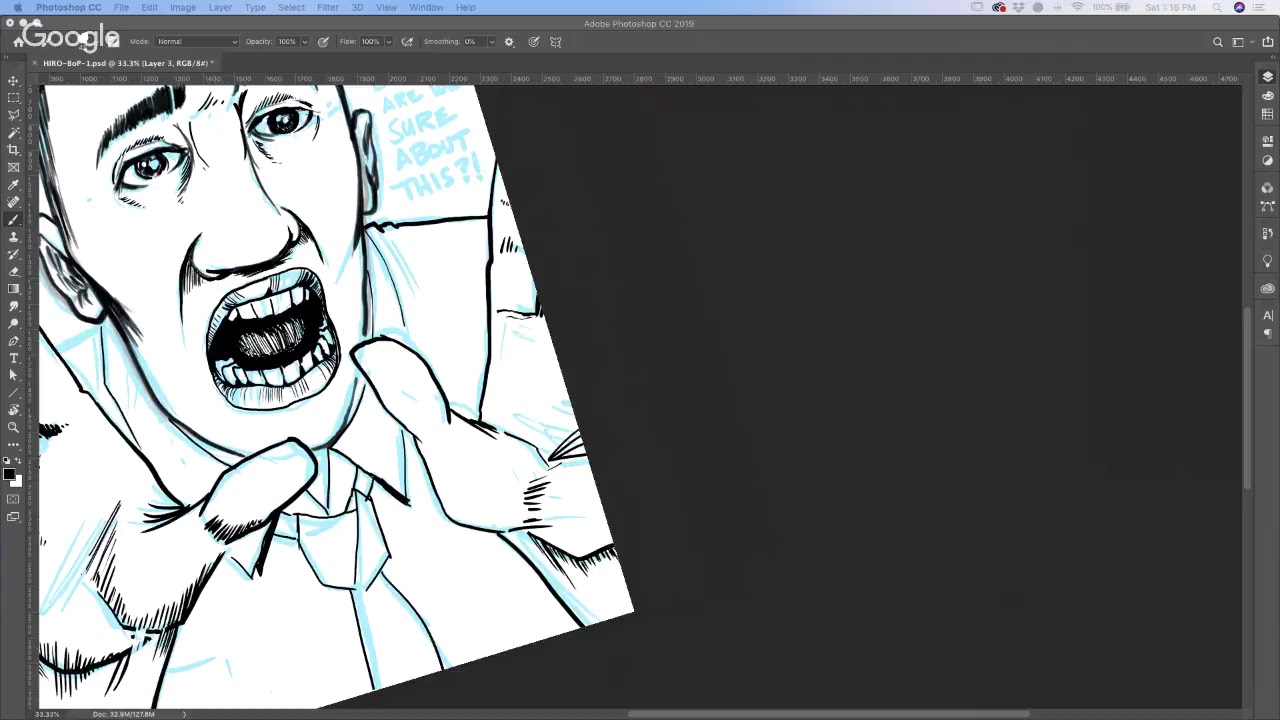Open the Layer menu

(x=220, y=7)
